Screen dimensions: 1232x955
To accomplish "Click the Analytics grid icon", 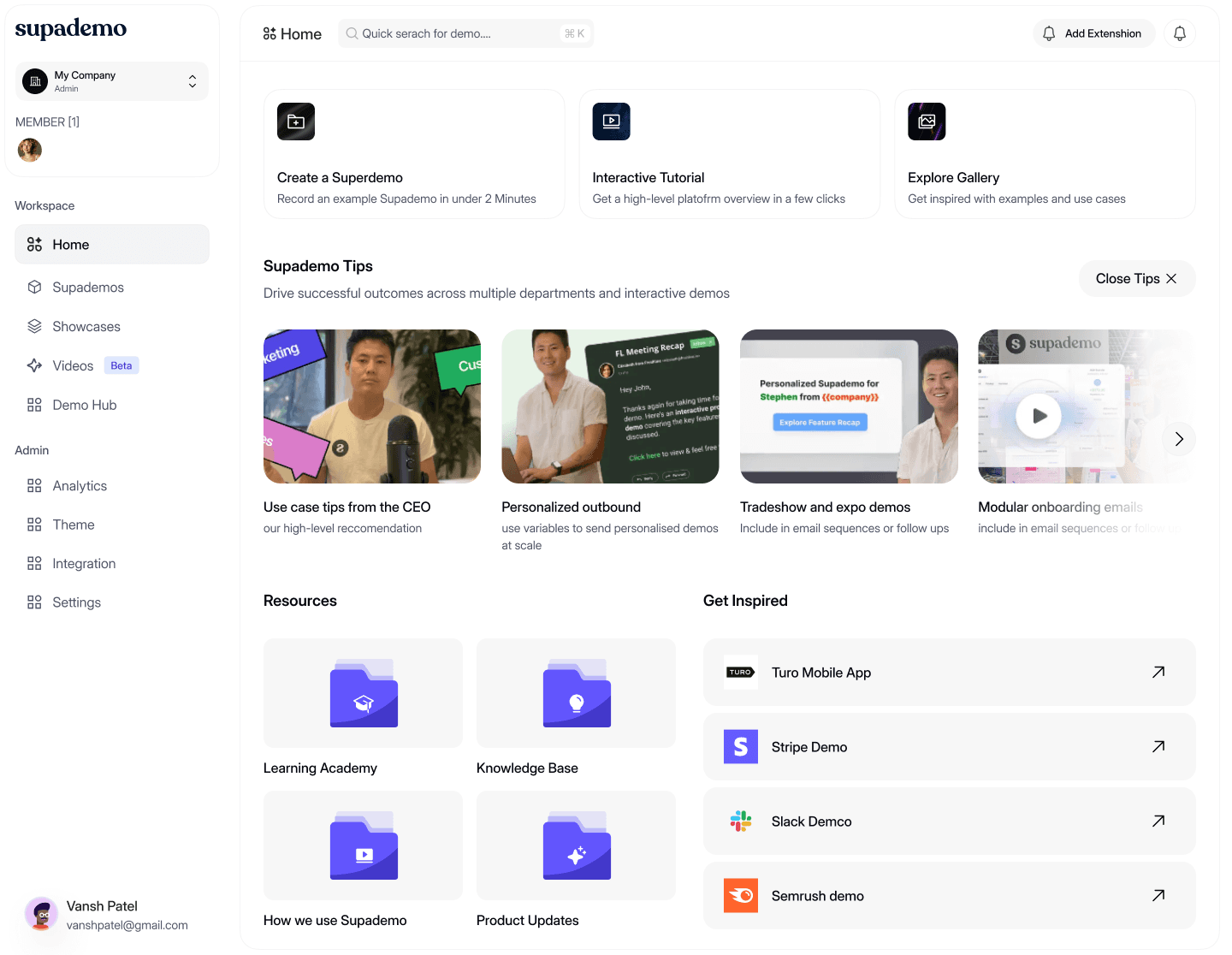I will 34,486.
